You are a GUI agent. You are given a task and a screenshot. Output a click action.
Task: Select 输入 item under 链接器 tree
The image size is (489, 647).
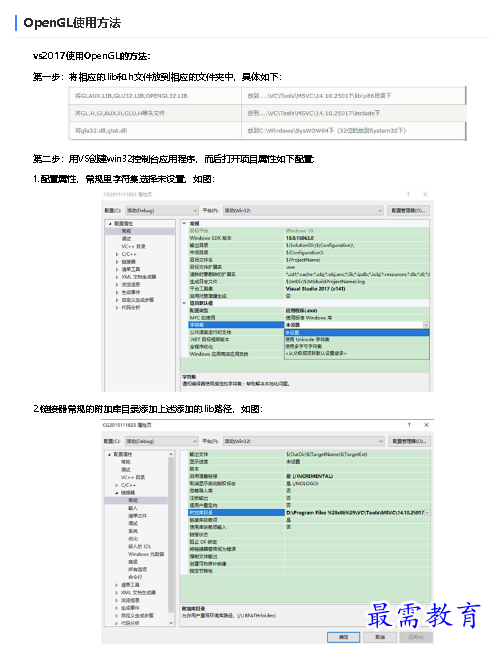(x=132, y=508)
